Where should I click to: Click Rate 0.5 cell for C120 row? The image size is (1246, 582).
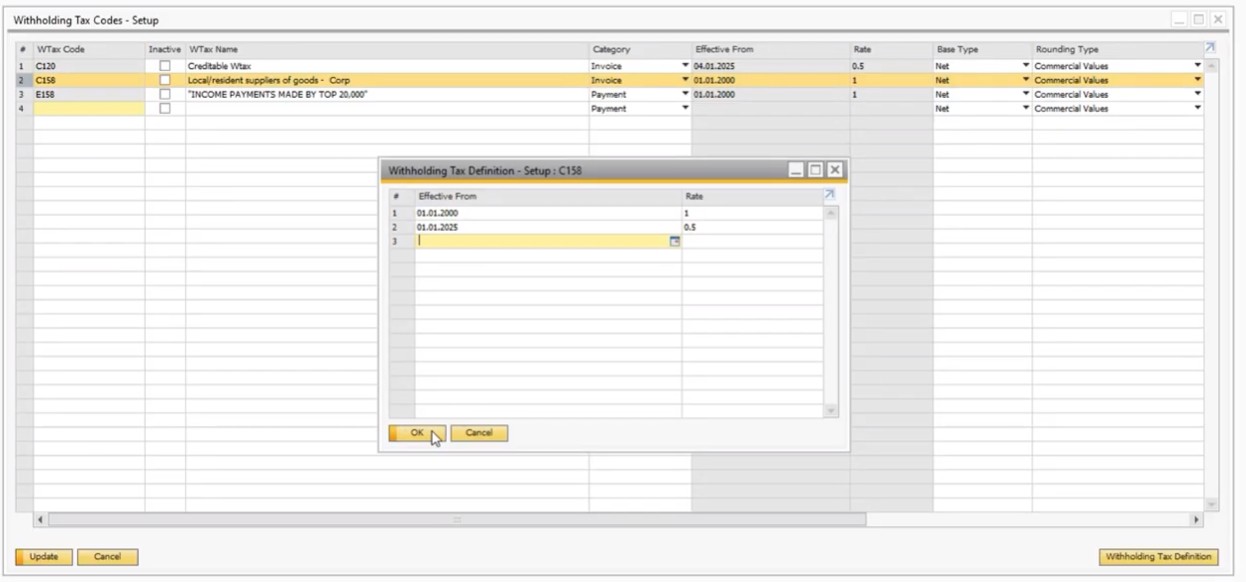(891, 66)
